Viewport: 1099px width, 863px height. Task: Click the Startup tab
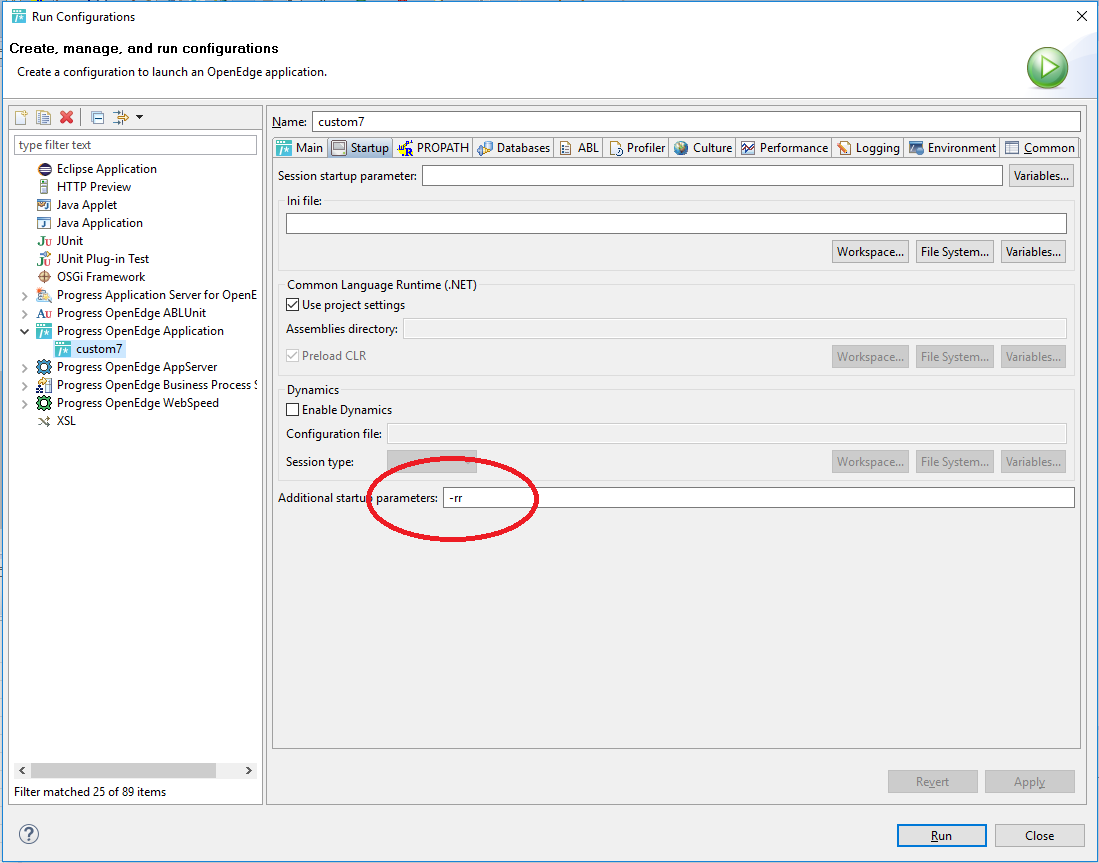click(360, 148)
